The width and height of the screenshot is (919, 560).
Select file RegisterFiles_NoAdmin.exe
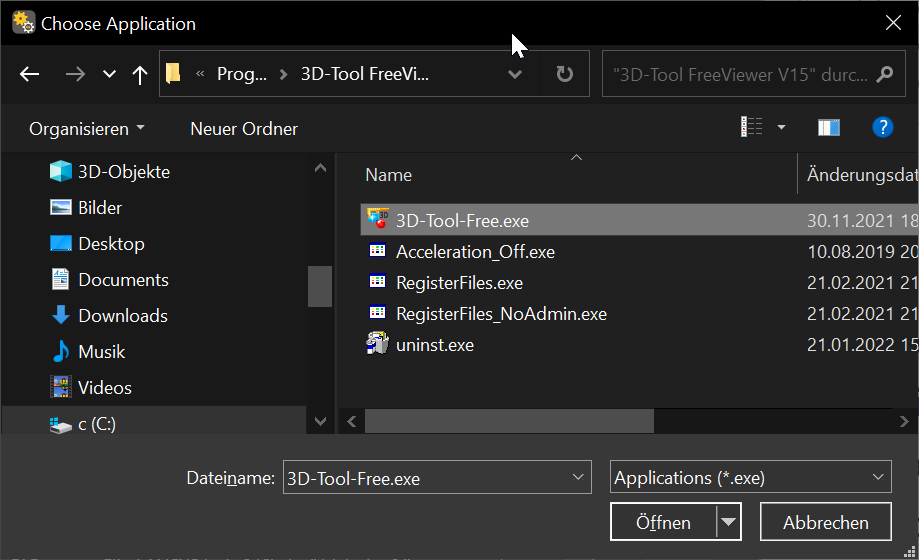tap(501, 314)
